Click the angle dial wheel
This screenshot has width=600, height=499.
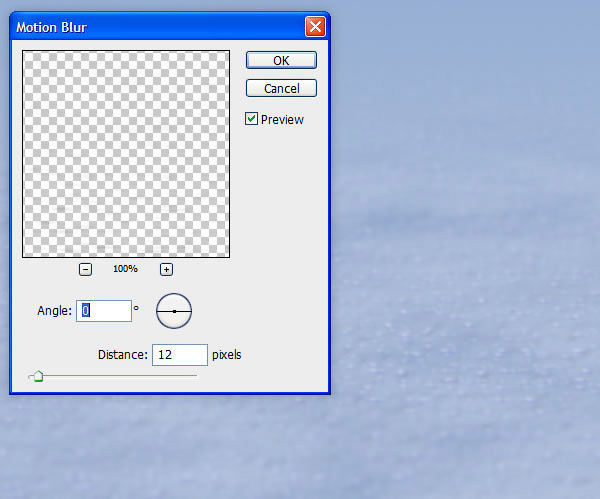coord(174,311)
